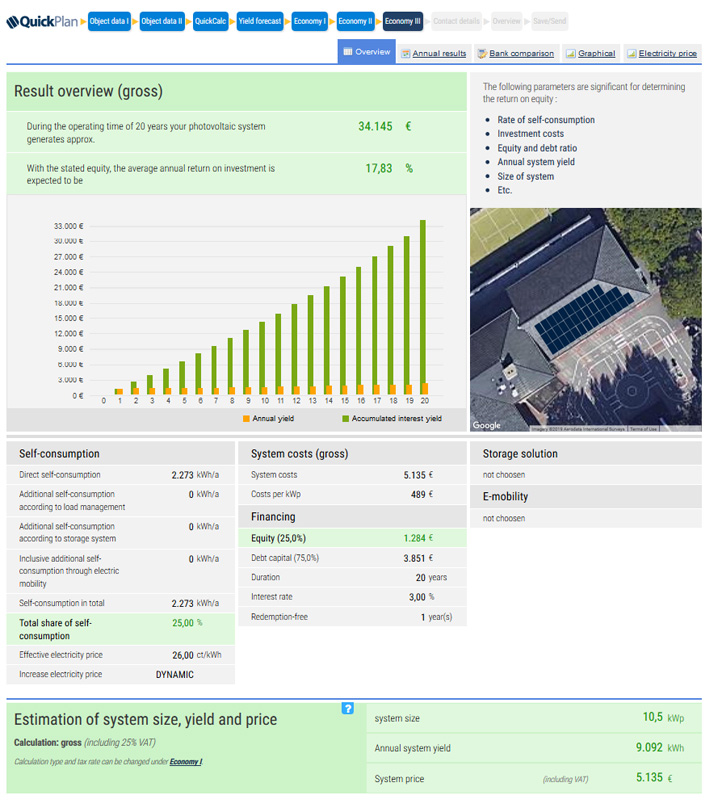The image size is (705, 800).
Task: Click the Overview tab table icon
Action: 348,52
